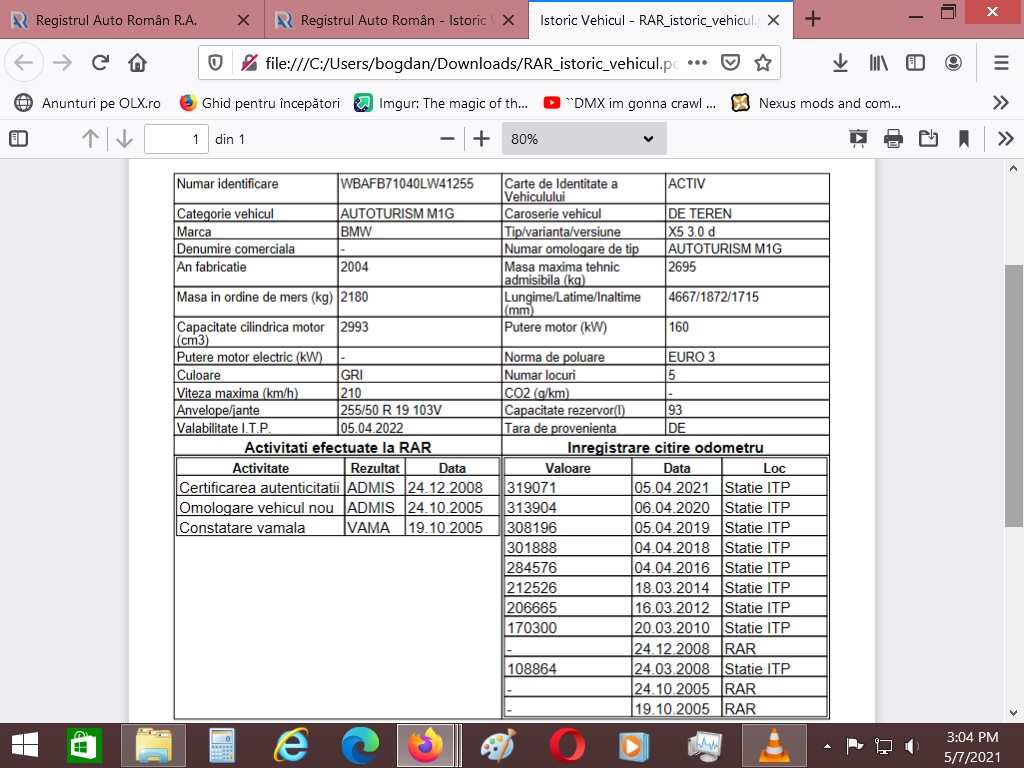Open the 80% zoom level dropdown

(583, 139)
